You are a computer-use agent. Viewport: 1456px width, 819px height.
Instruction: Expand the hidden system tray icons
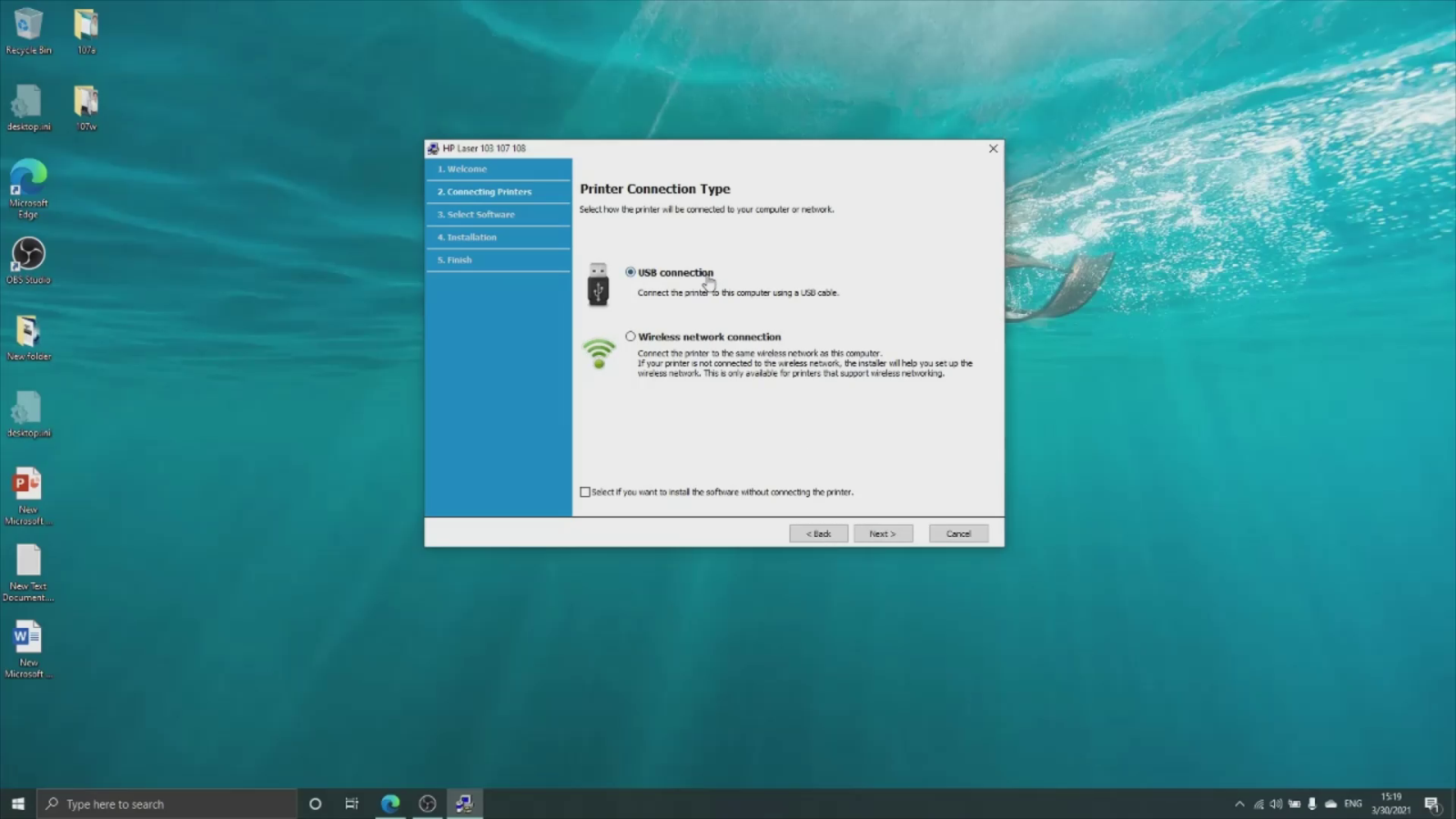(1239, 804)
